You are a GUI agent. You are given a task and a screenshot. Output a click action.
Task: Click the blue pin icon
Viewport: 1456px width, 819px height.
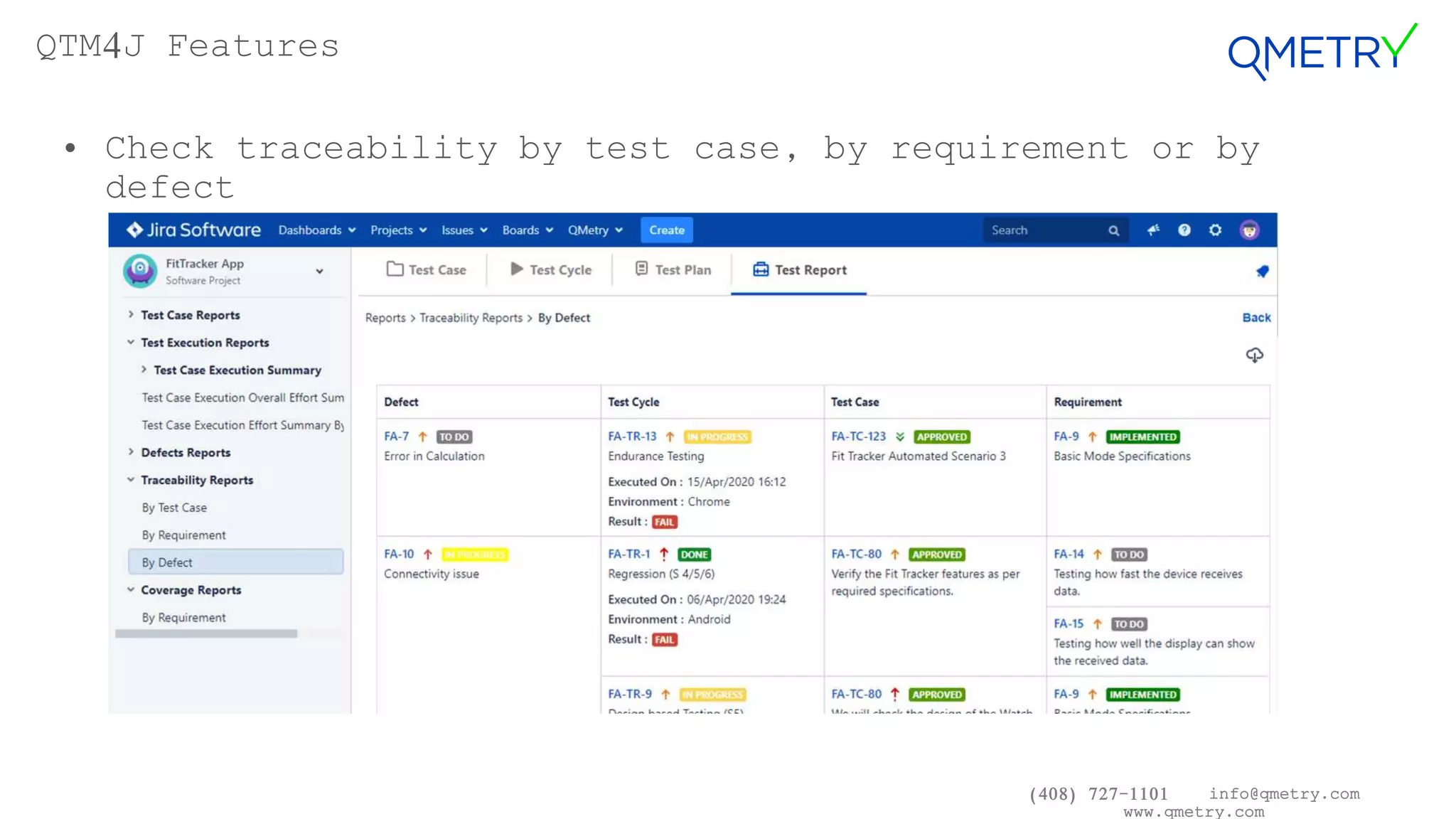tap(1263, 272)
